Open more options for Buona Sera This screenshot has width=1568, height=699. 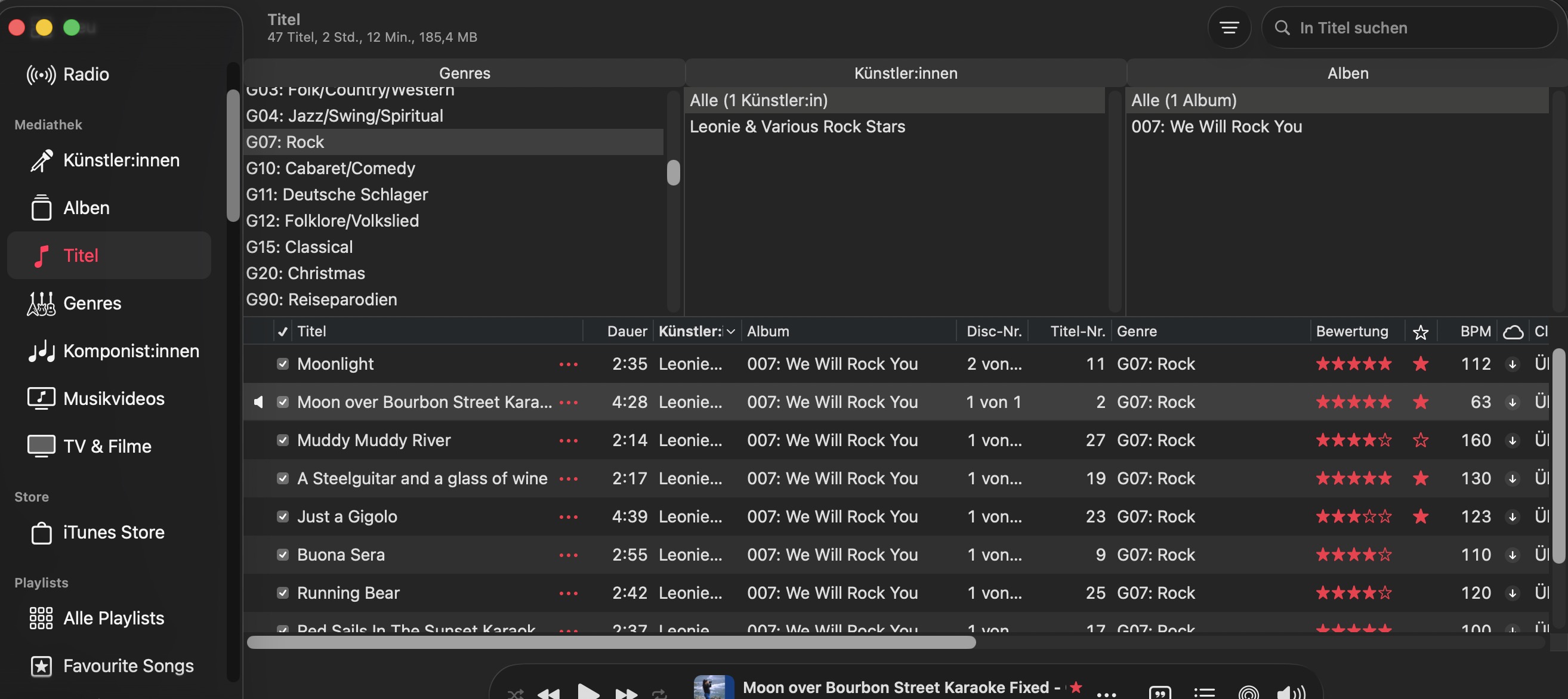point(568,555)
